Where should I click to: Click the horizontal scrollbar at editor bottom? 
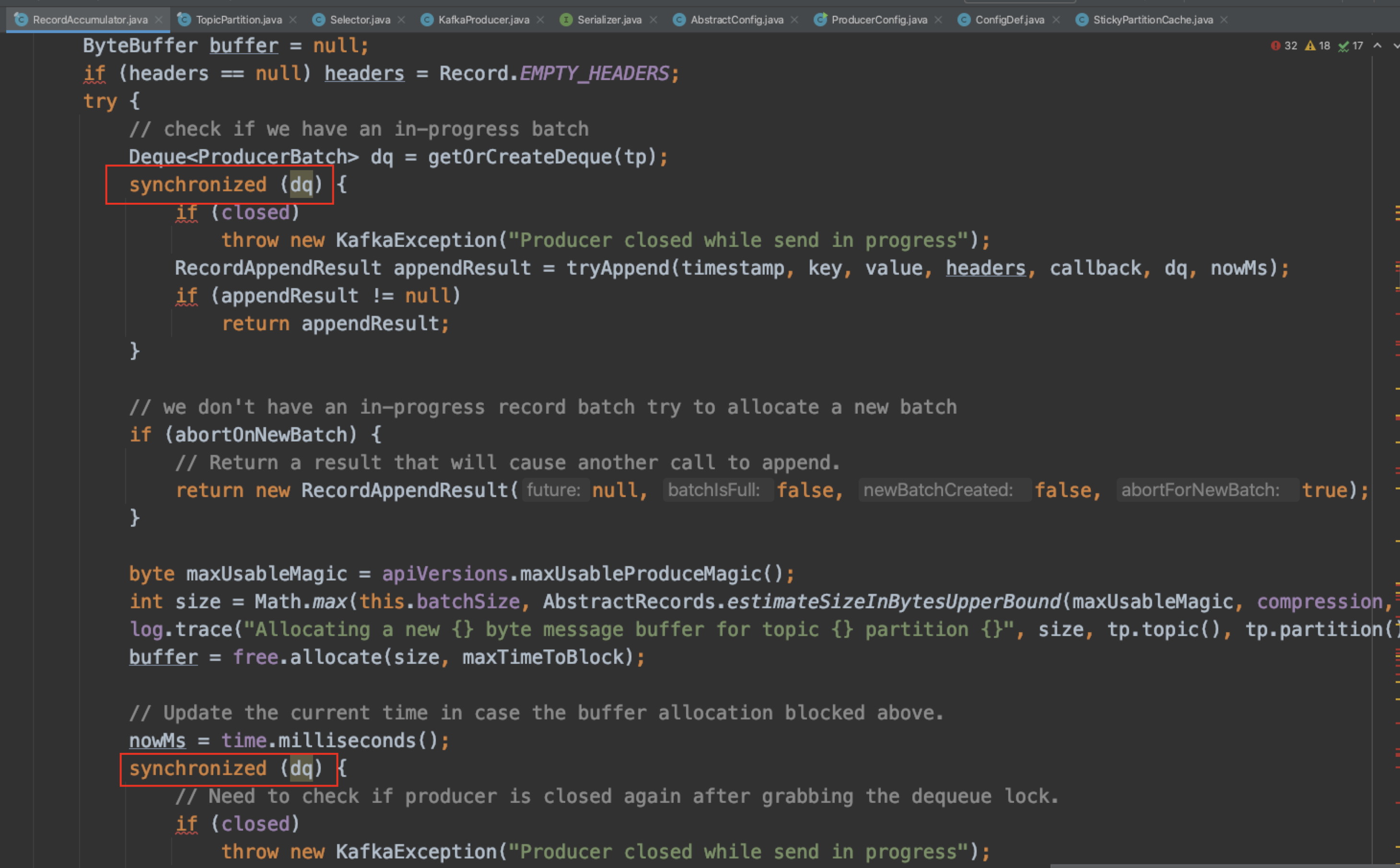(x=1223, y=865)
